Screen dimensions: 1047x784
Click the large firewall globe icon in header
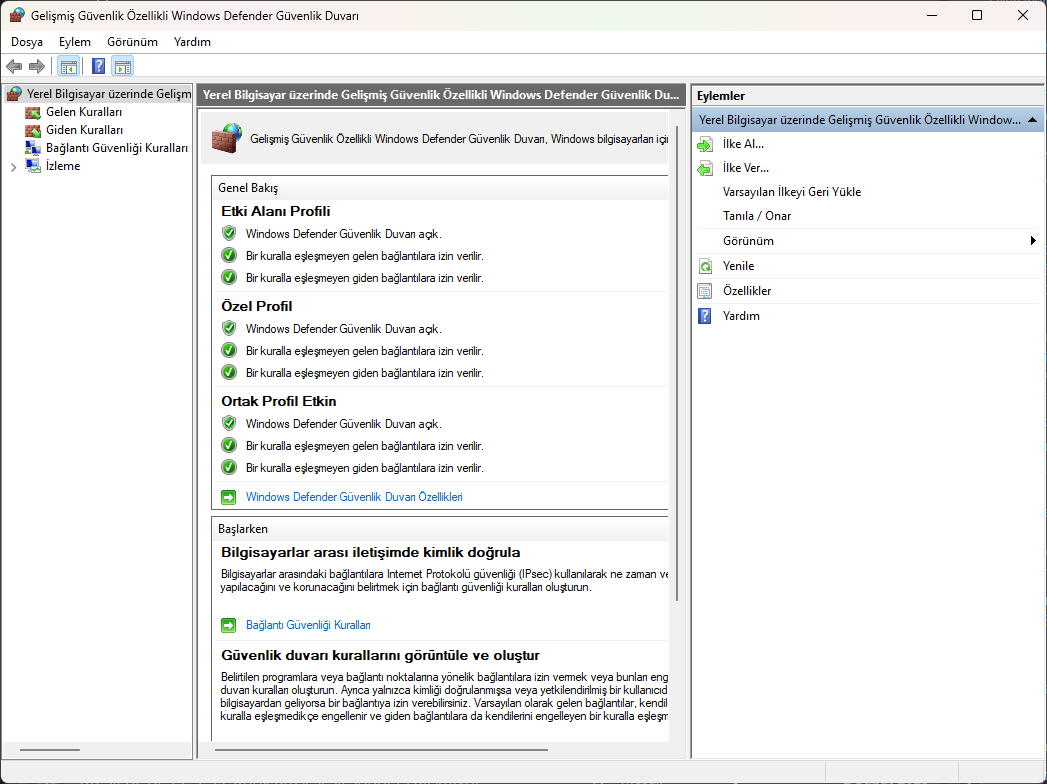[227, 138]
